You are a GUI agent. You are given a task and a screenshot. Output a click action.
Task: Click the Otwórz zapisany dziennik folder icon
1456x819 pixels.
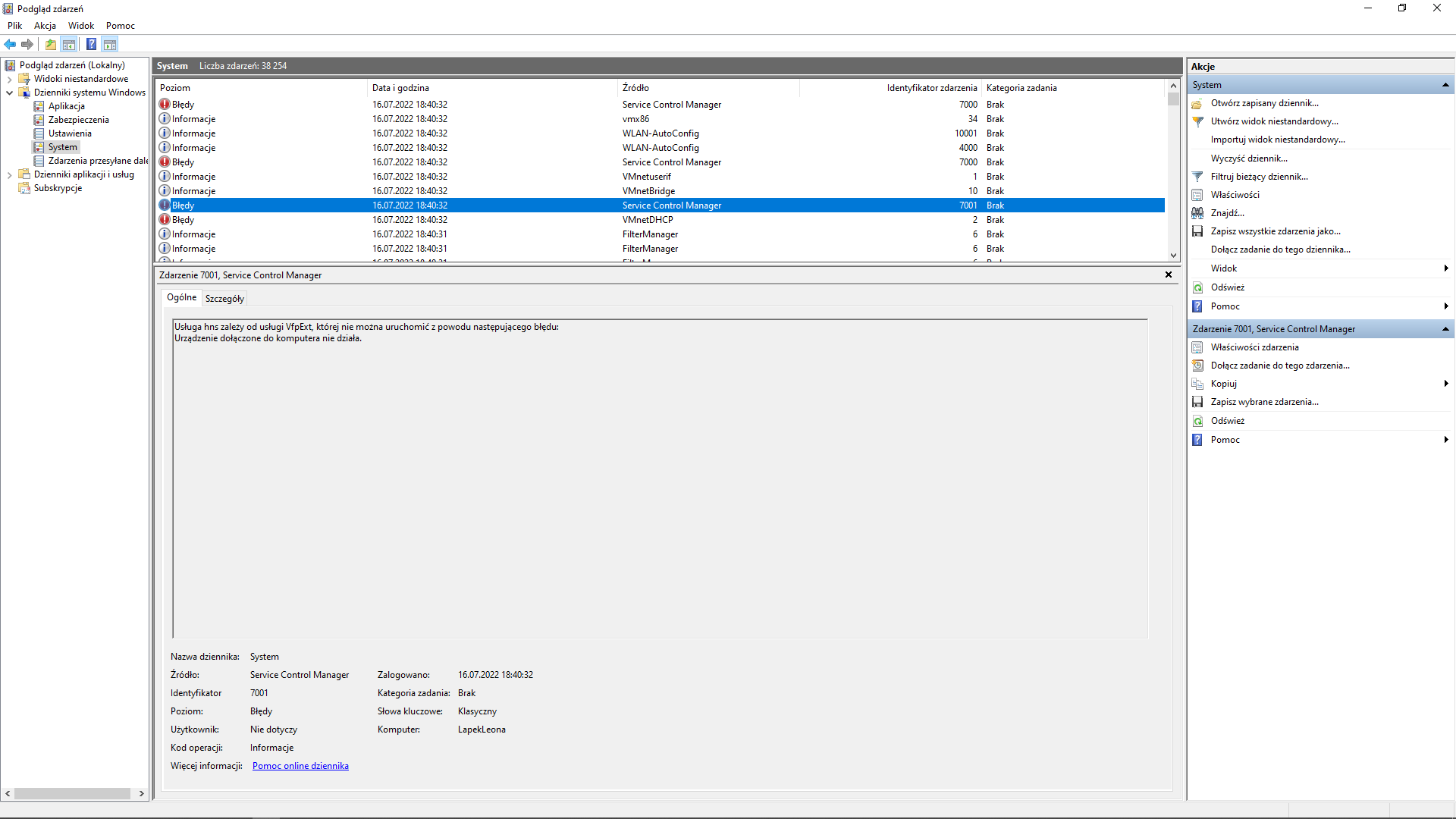pyautogui.click(x=1197, y=103)
